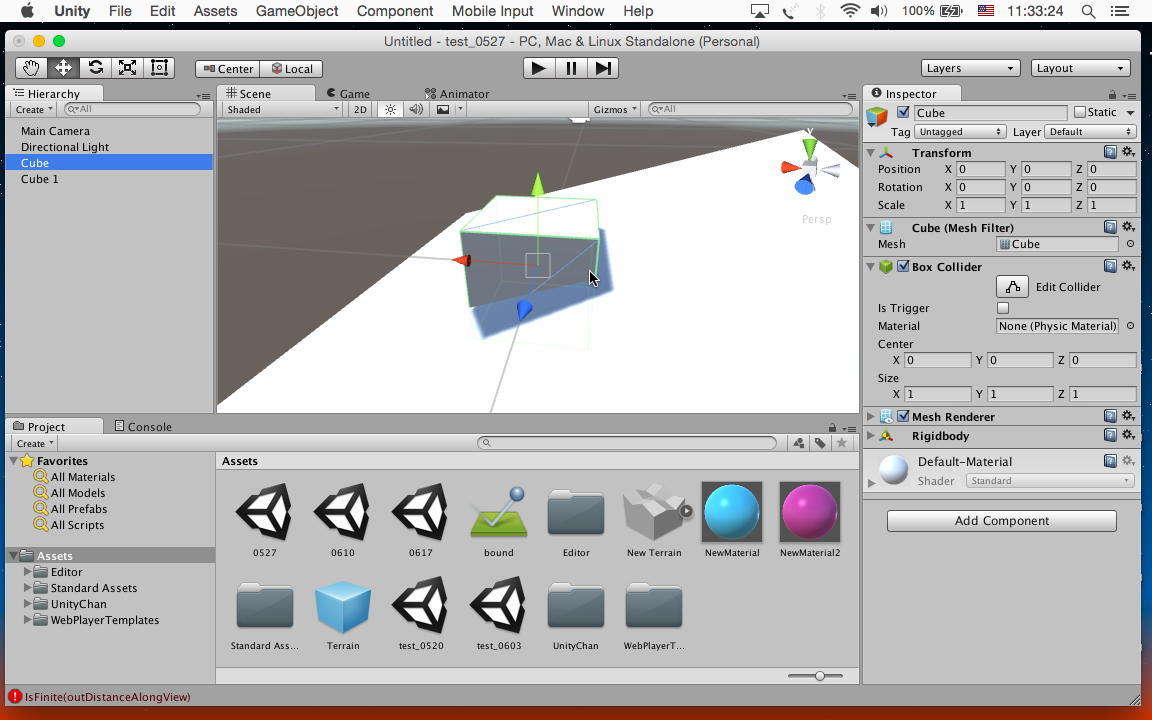Viewport: 1152px width, 720px height.
Task: Toggle scene audio speaker icon
Action: [x=416, y=109]
